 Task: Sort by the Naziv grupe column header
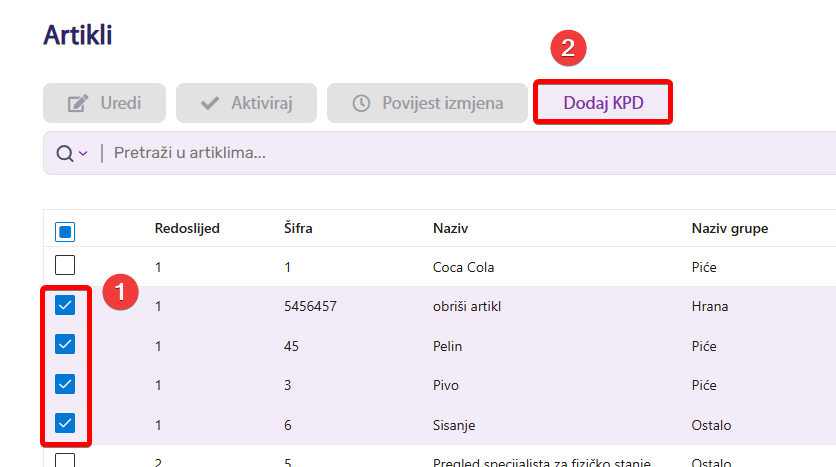coord(729,228)
